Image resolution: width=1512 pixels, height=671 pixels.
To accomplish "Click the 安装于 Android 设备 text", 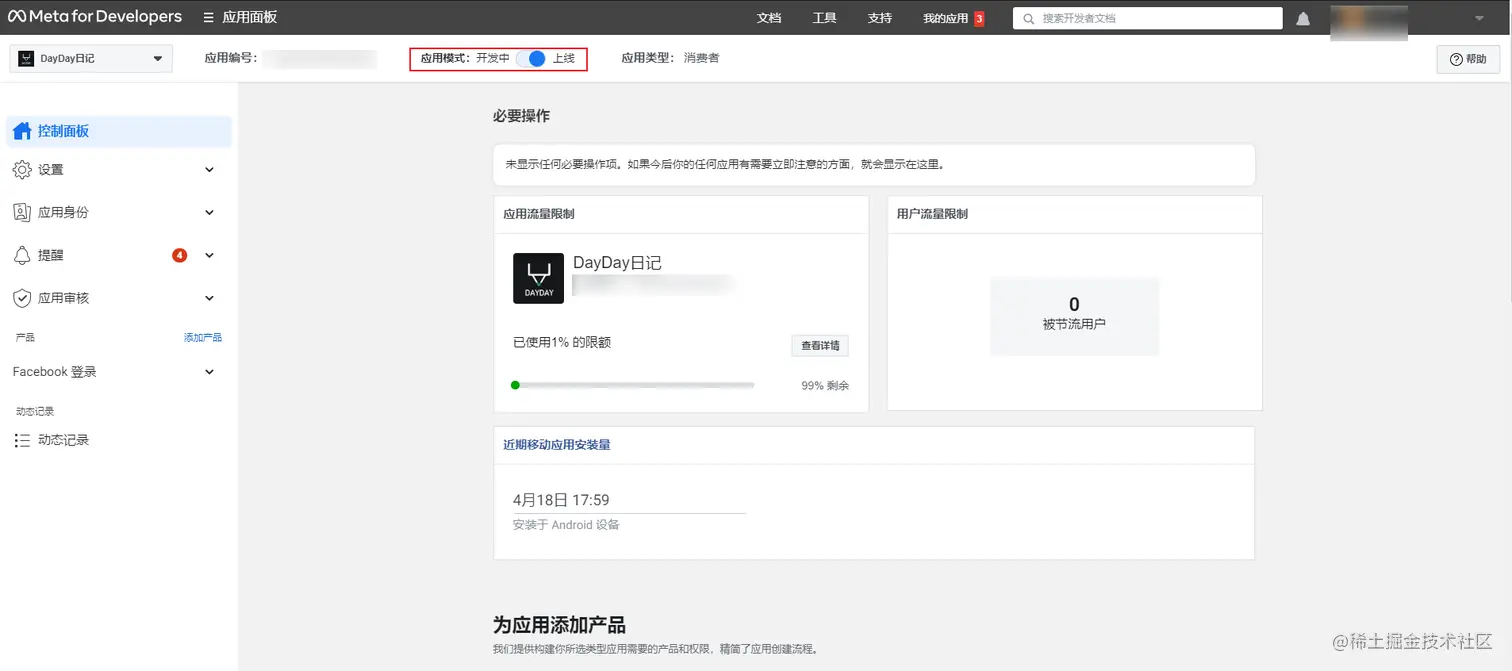I will [566, 525].
